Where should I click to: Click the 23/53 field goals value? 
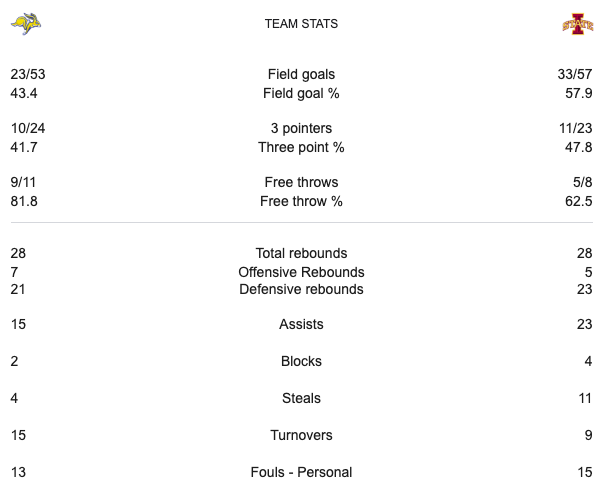[29, 74]
